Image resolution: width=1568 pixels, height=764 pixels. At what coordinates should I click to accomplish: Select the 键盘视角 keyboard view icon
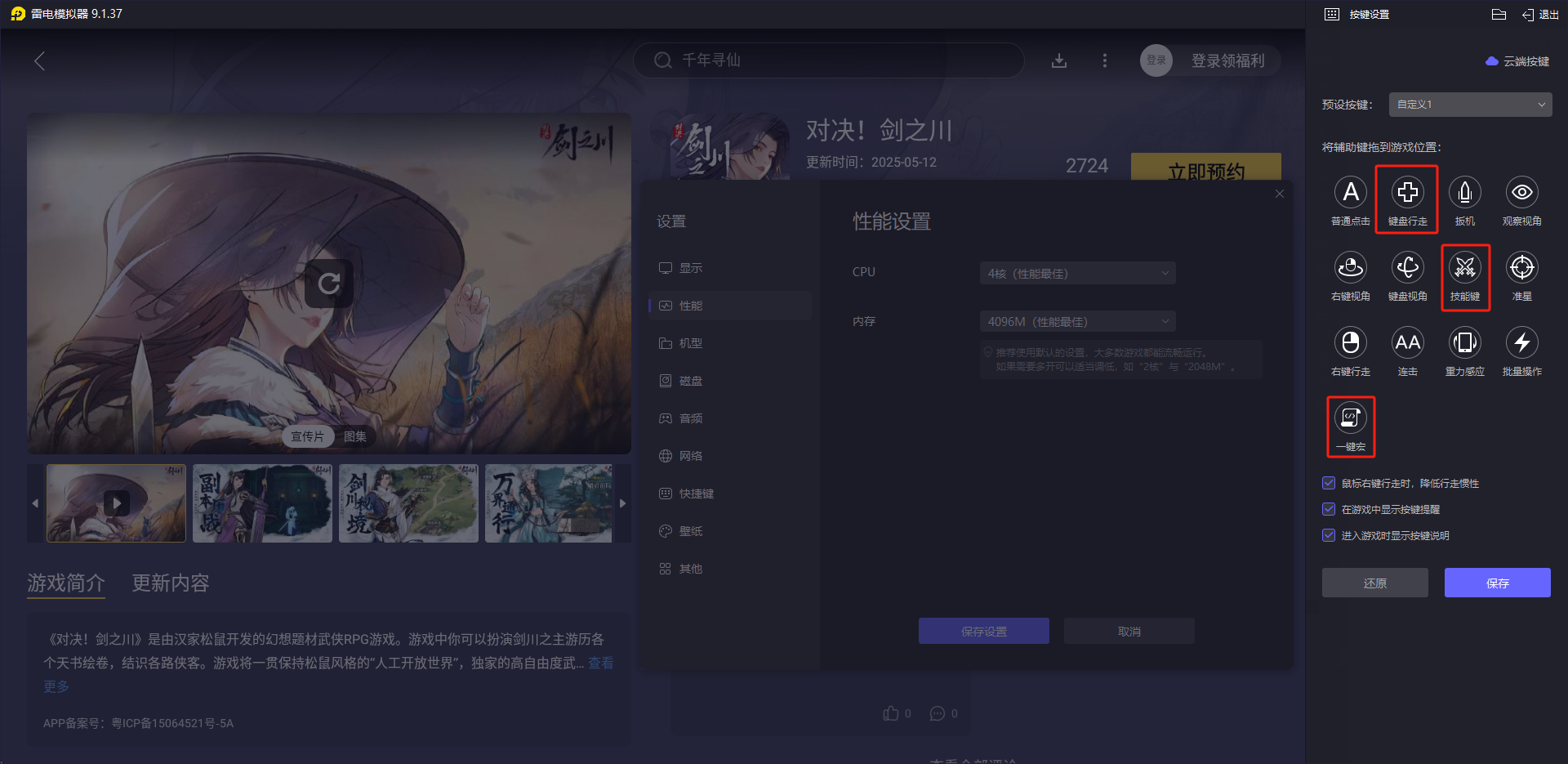(1408, 268)
